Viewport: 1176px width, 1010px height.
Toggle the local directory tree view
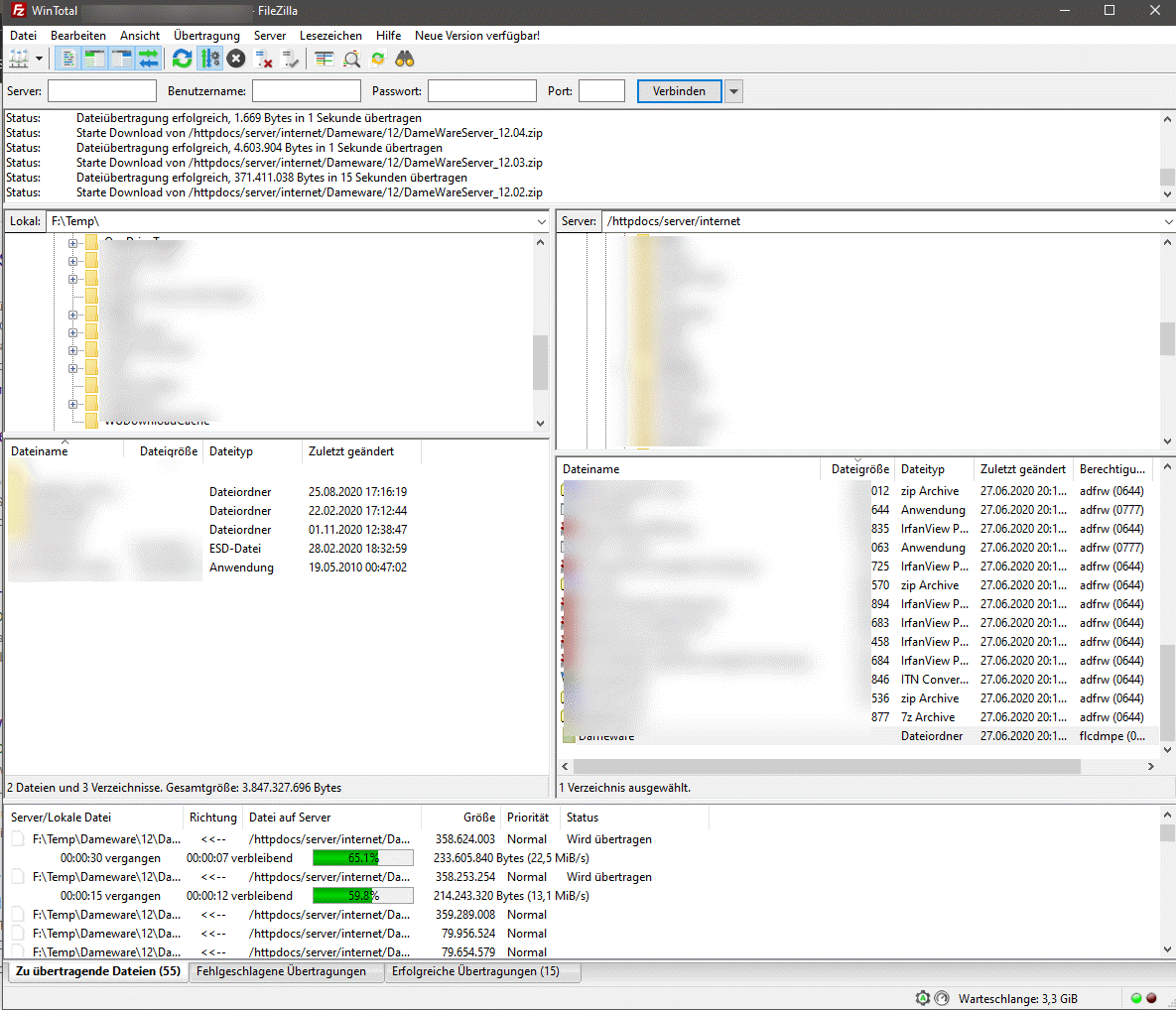click(x=94, y=60)
